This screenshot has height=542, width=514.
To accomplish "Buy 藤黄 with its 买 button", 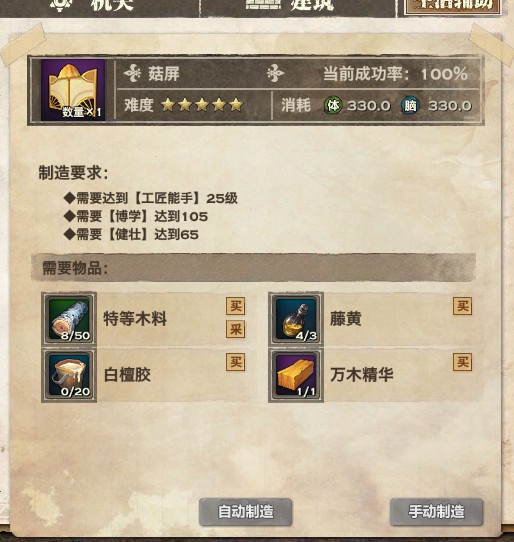I will [462, 306].
